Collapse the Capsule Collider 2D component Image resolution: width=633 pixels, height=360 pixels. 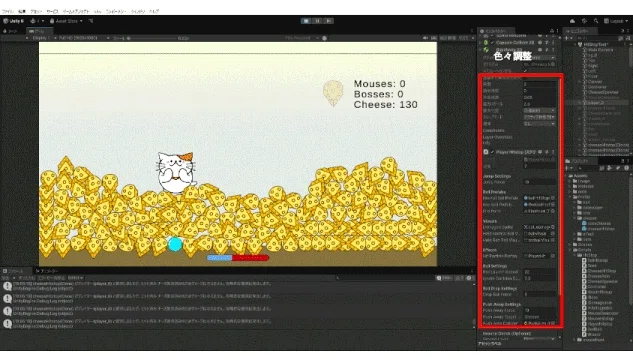(x=480, y=42)
